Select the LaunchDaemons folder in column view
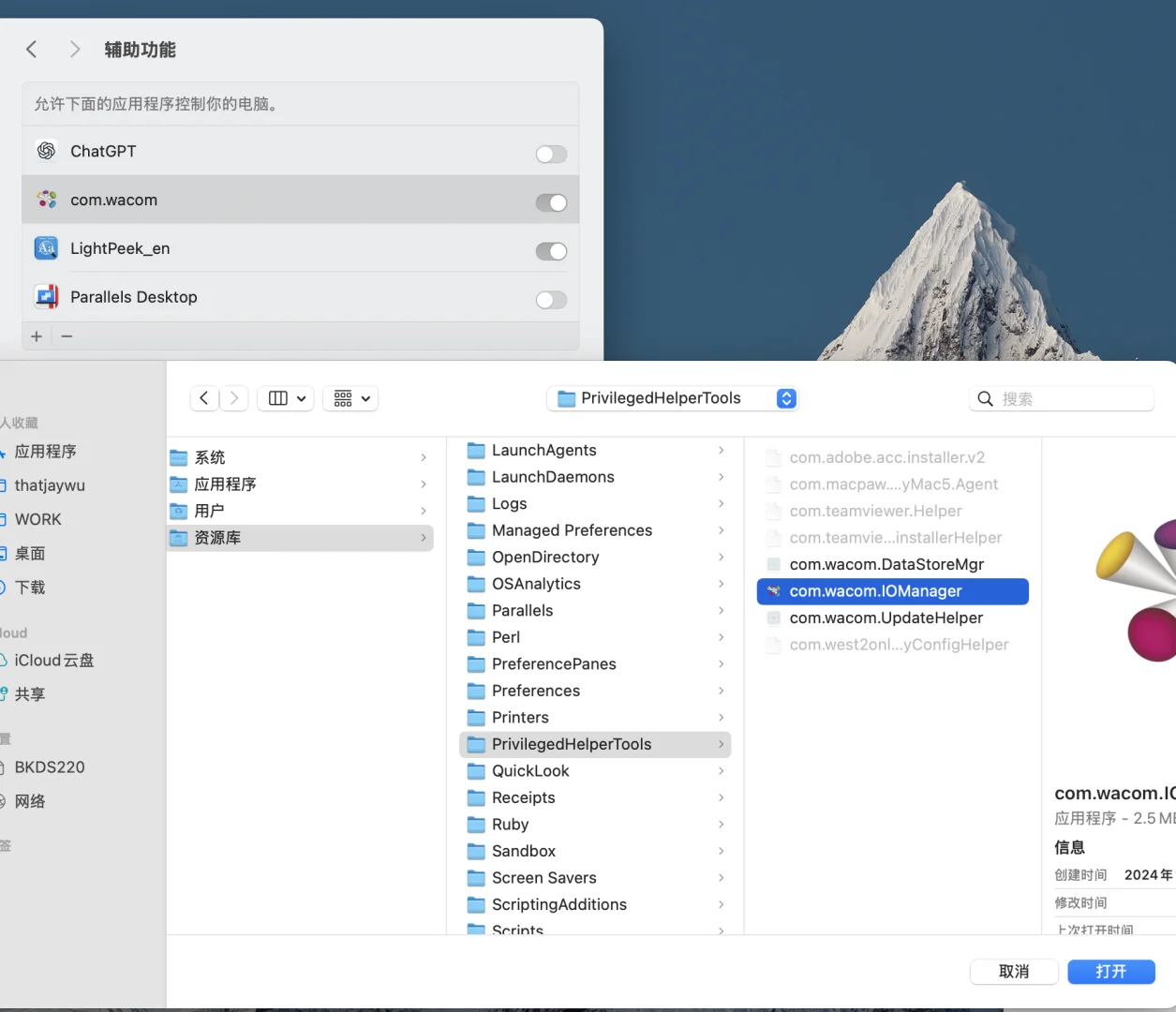The height and width of the screenshot is (1012, 1176). pos(552,477)
